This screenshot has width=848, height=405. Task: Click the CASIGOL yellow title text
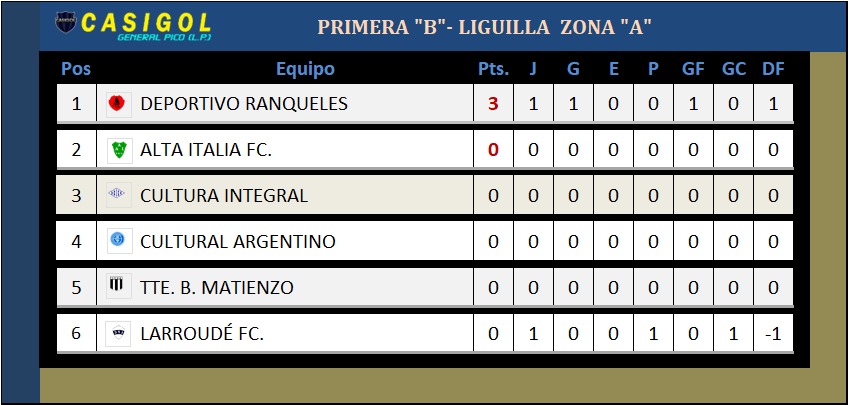point(145,22)
